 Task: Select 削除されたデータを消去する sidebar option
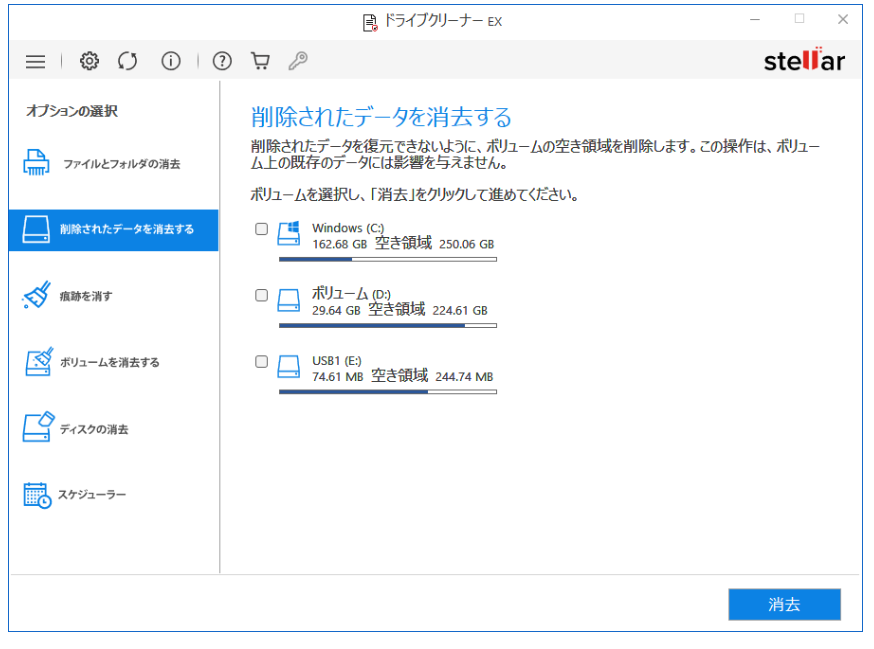(113, 230)
